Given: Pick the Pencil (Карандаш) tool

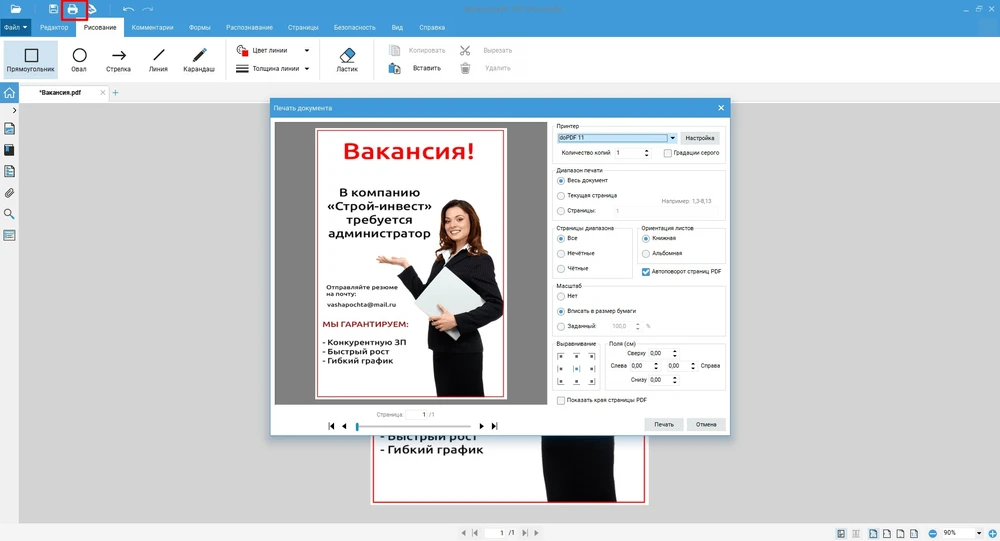Looking at the screenshot, I should pos(198,60).
